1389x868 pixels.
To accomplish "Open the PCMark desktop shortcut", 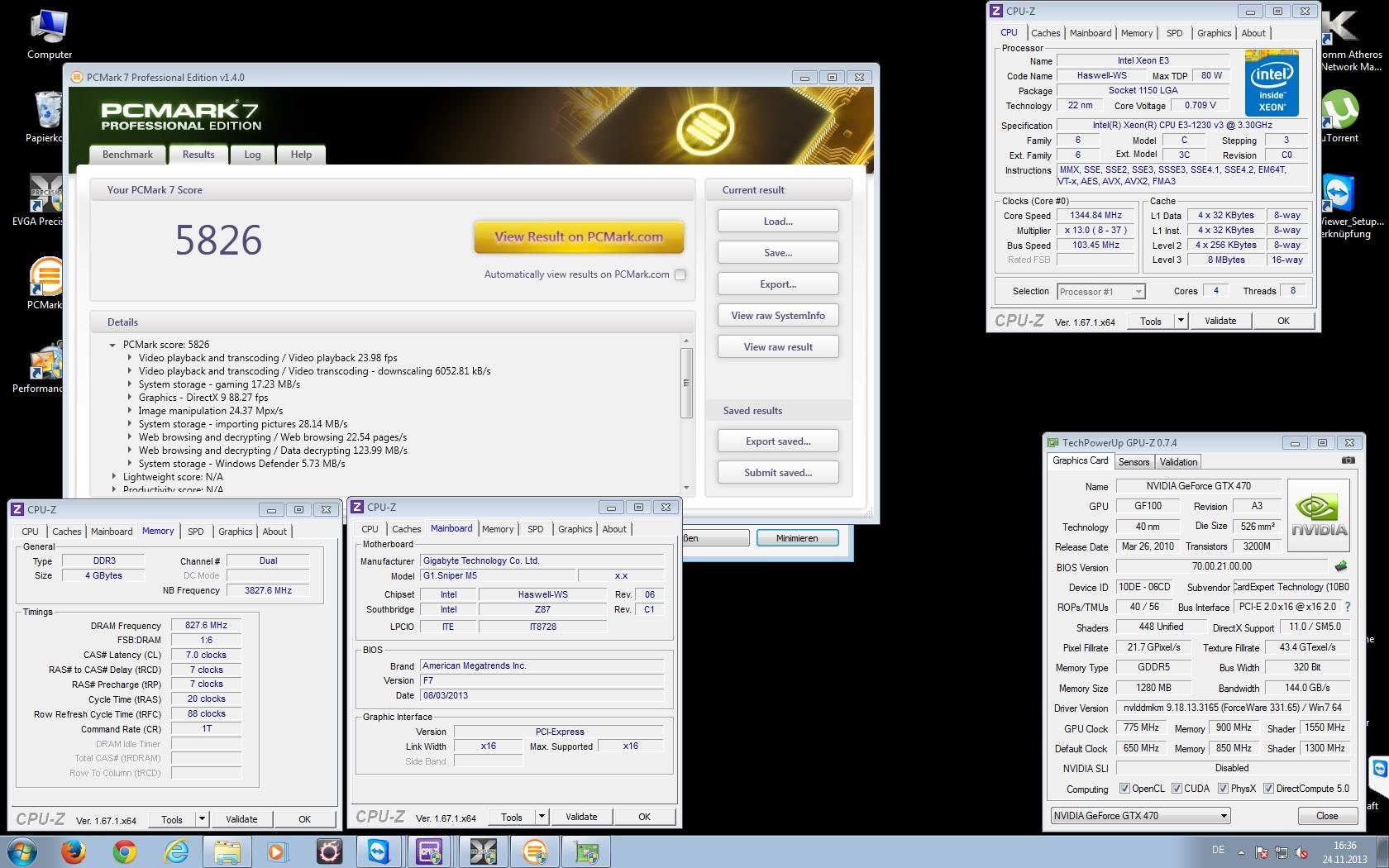I will (x=45, y=283).
